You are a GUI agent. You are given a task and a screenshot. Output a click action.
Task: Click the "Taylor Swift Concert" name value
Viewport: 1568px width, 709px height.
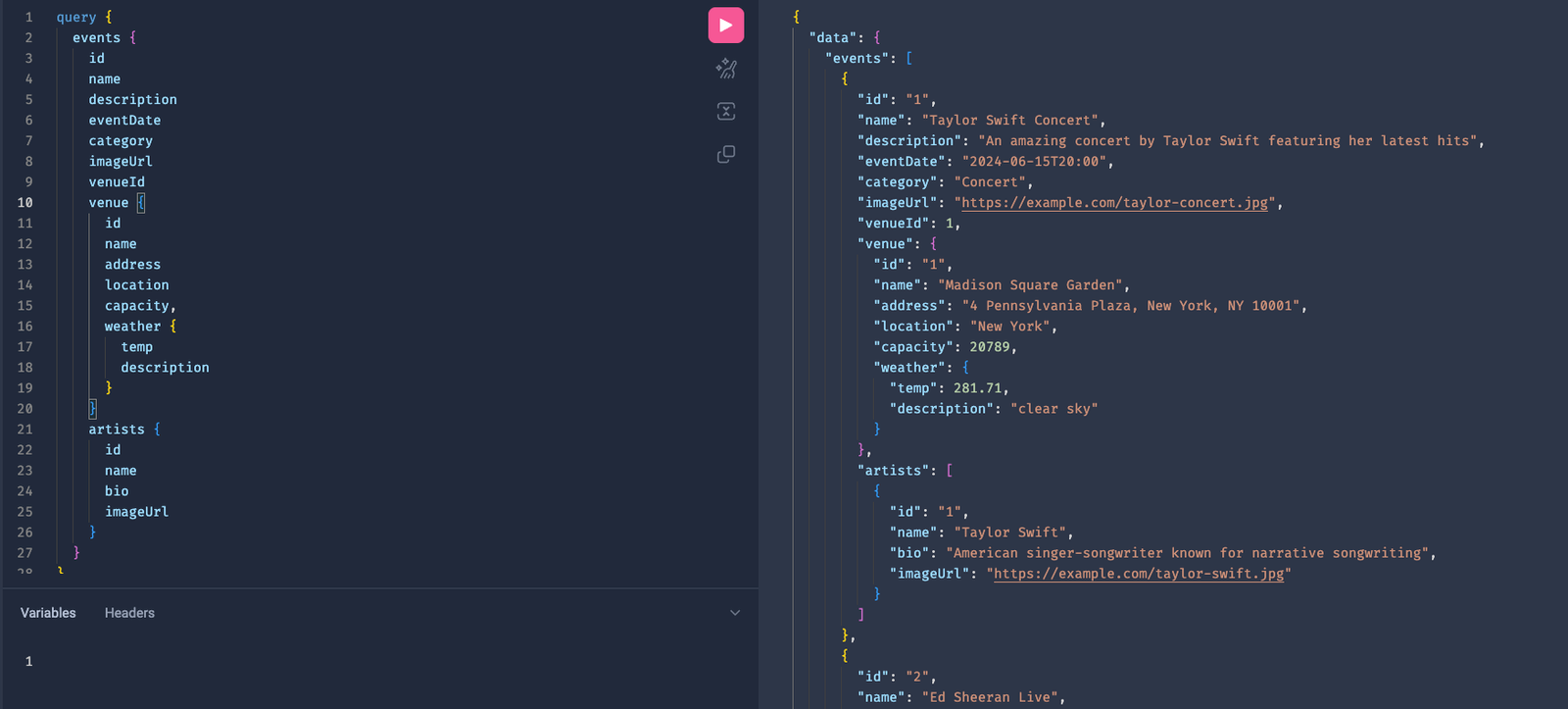tap(1009, 121)
